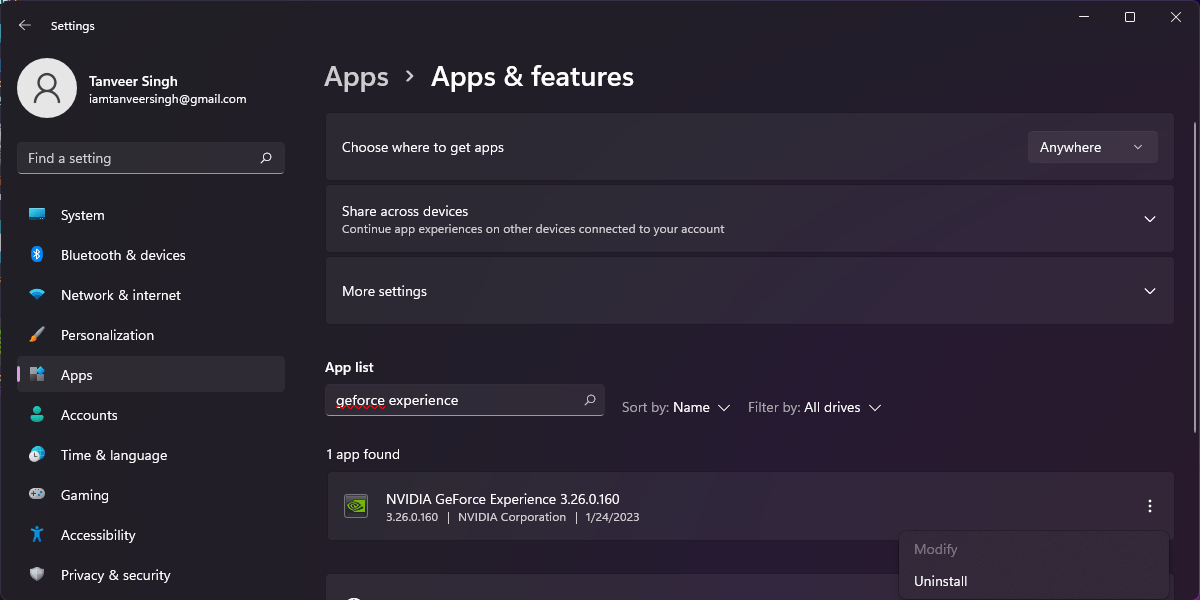Expand the More settings section
The height and width of the screenshot is (600, 1200).
(1150, 291)
